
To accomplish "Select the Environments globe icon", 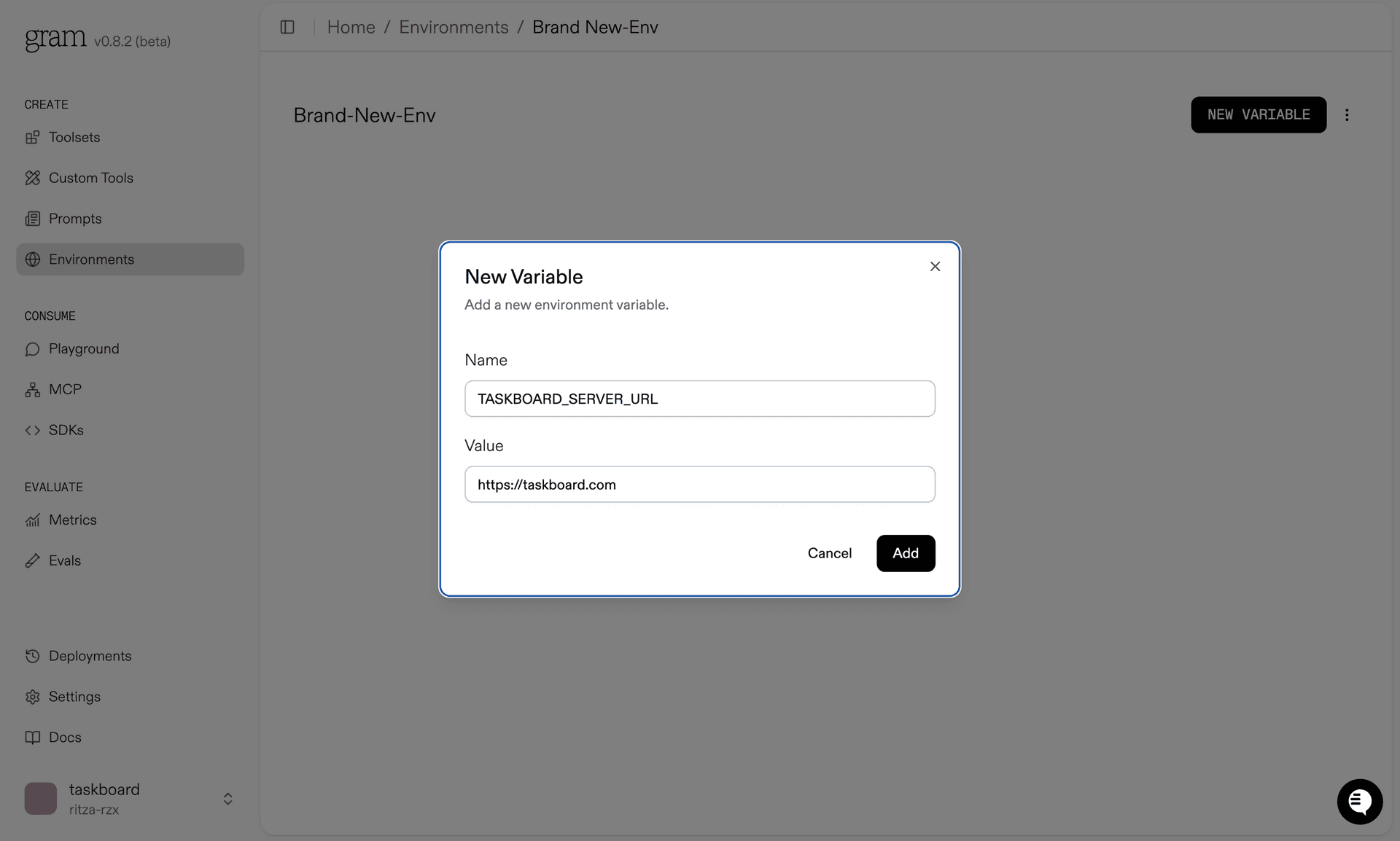I will pyautogui.click(x=32, y=259).
